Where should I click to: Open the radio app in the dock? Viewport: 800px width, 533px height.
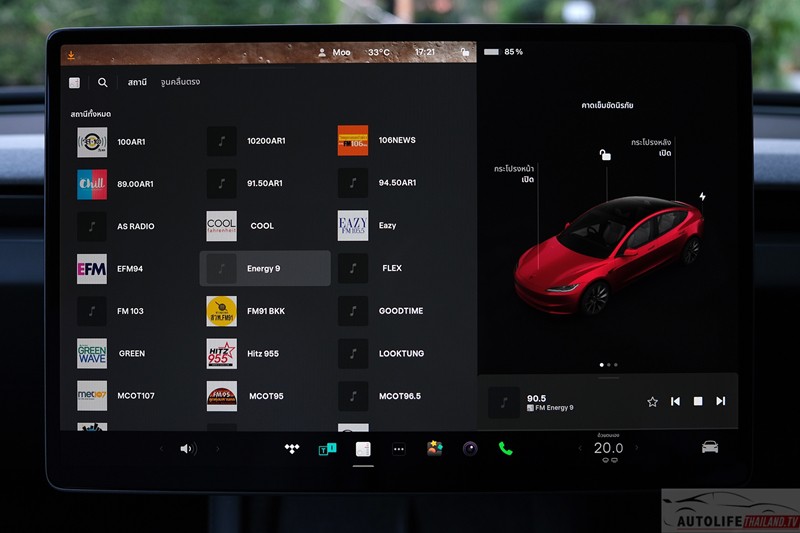coord(363,449)
